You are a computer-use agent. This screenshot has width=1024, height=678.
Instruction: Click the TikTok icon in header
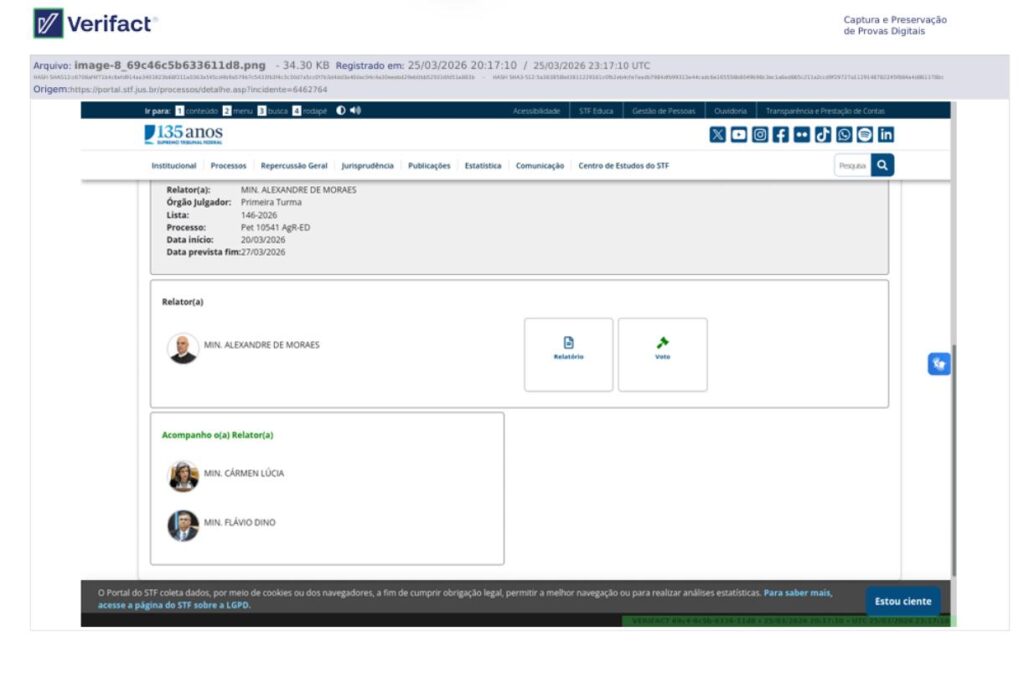pyautogui.click(x=823, y=135)
